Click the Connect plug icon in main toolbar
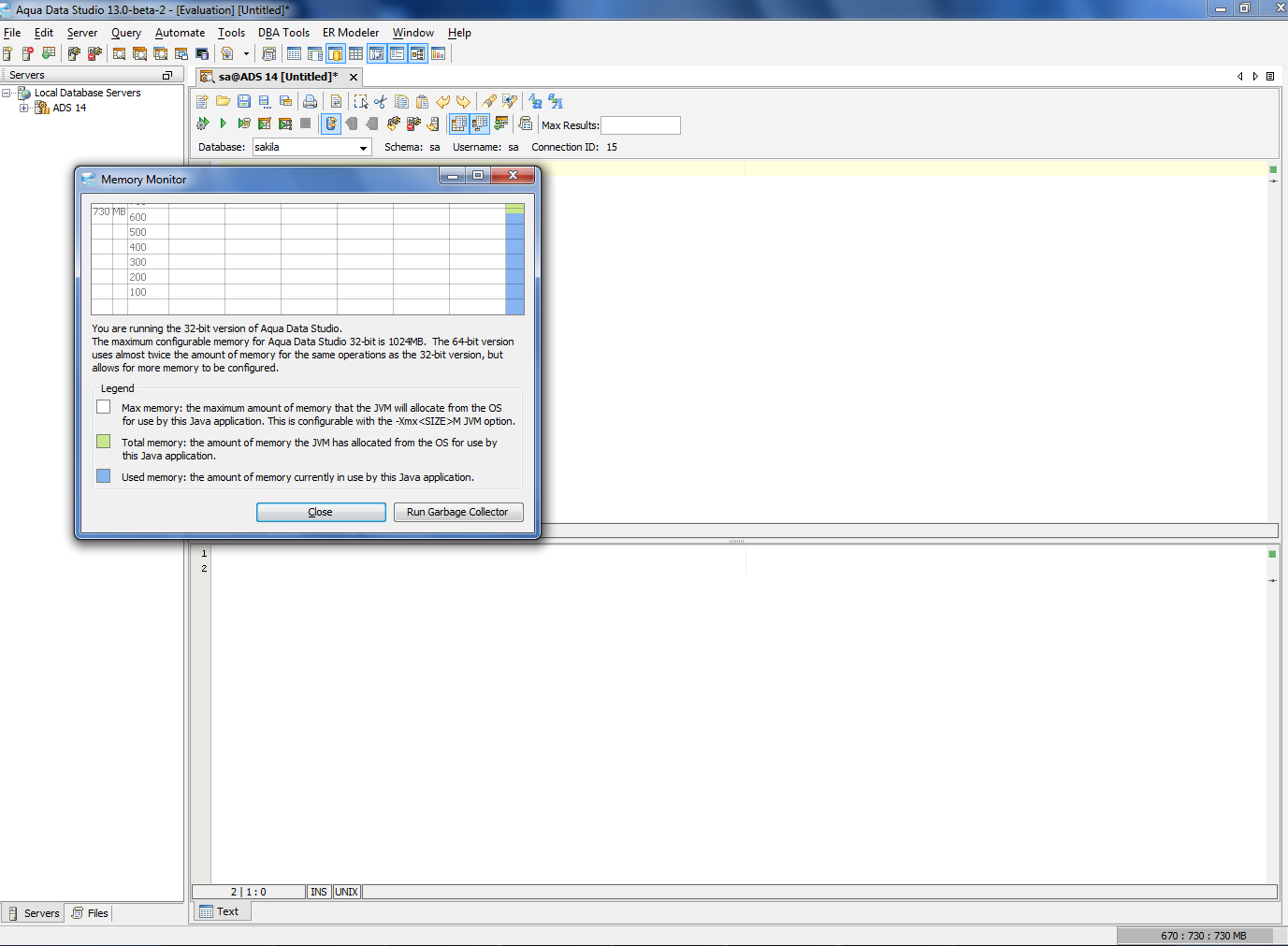 (74, 53)
